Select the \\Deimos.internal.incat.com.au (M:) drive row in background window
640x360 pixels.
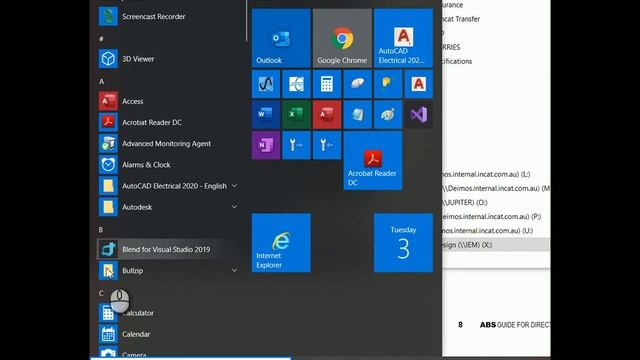click(x=496, y=189)
